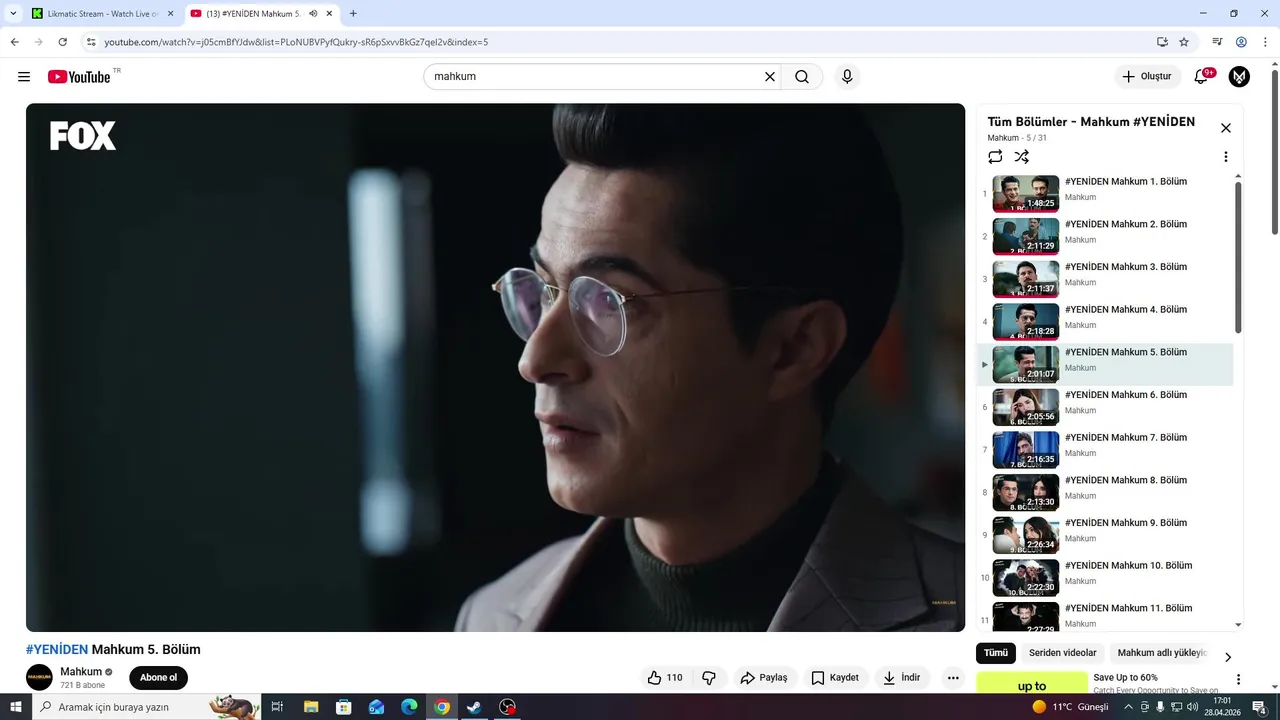
Task: Play #YENİDEN Mahkum 1. Bölüm
Action: pos(1105,194)
